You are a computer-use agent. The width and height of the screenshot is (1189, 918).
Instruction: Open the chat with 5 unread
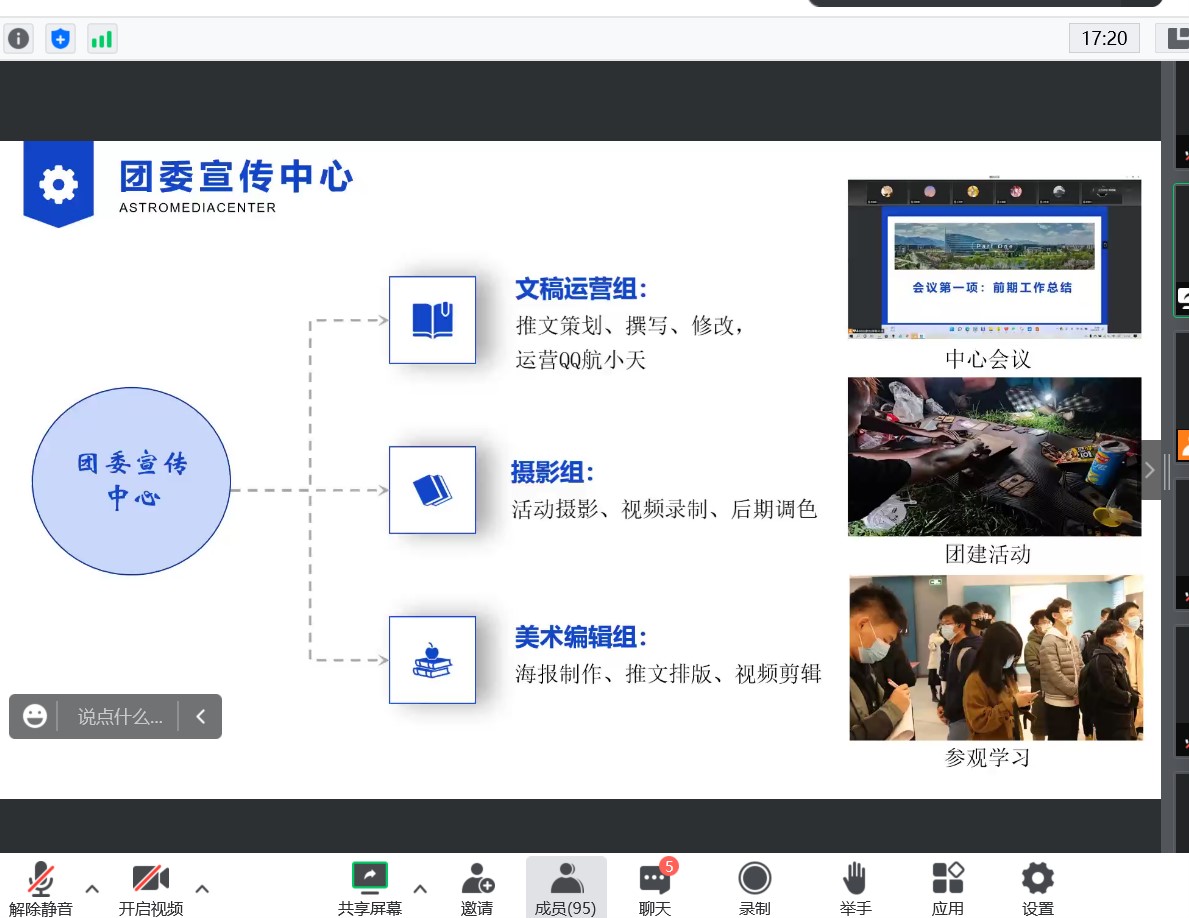(655, 879)
